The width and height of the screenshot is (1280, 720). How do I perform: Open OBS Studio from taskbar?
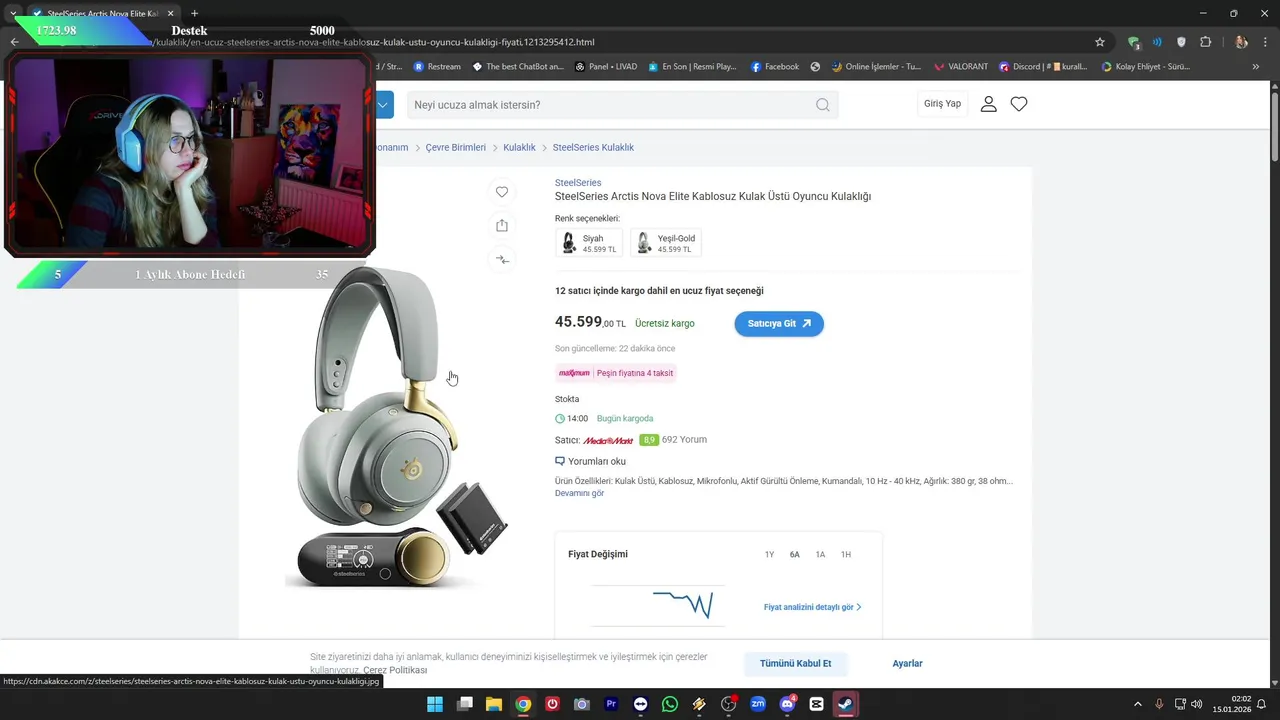coord(729,704)
